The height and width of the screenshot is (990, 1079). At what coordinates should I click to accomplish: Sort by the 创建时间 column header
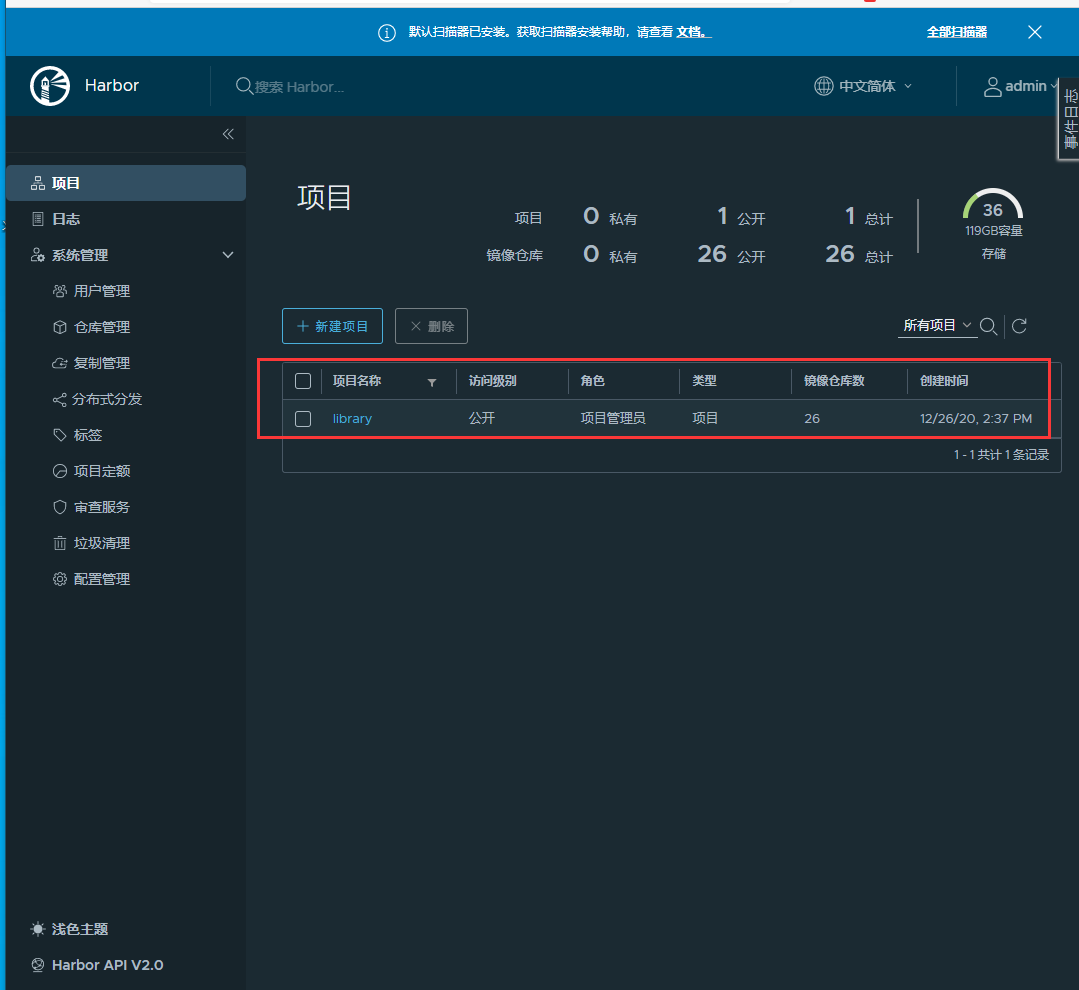coord(944,380)
